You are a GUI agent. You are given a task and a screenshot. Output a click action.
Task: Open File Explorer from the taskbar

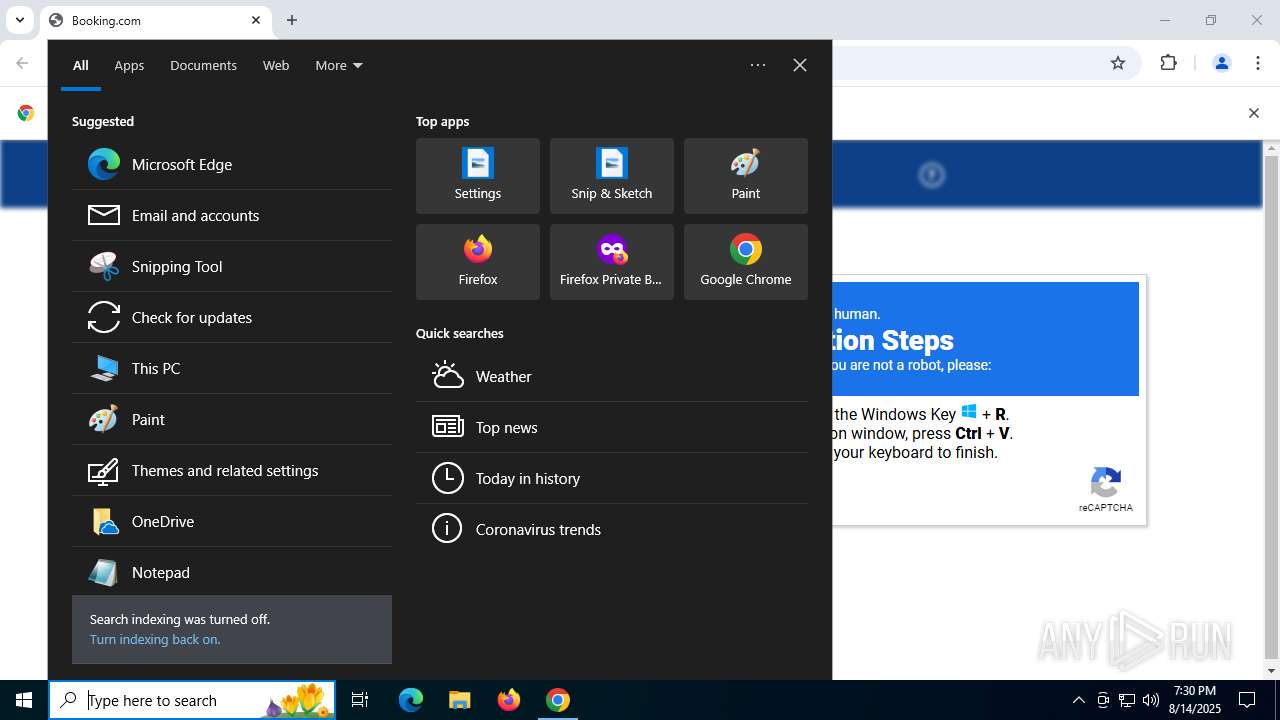click(459, 700)
